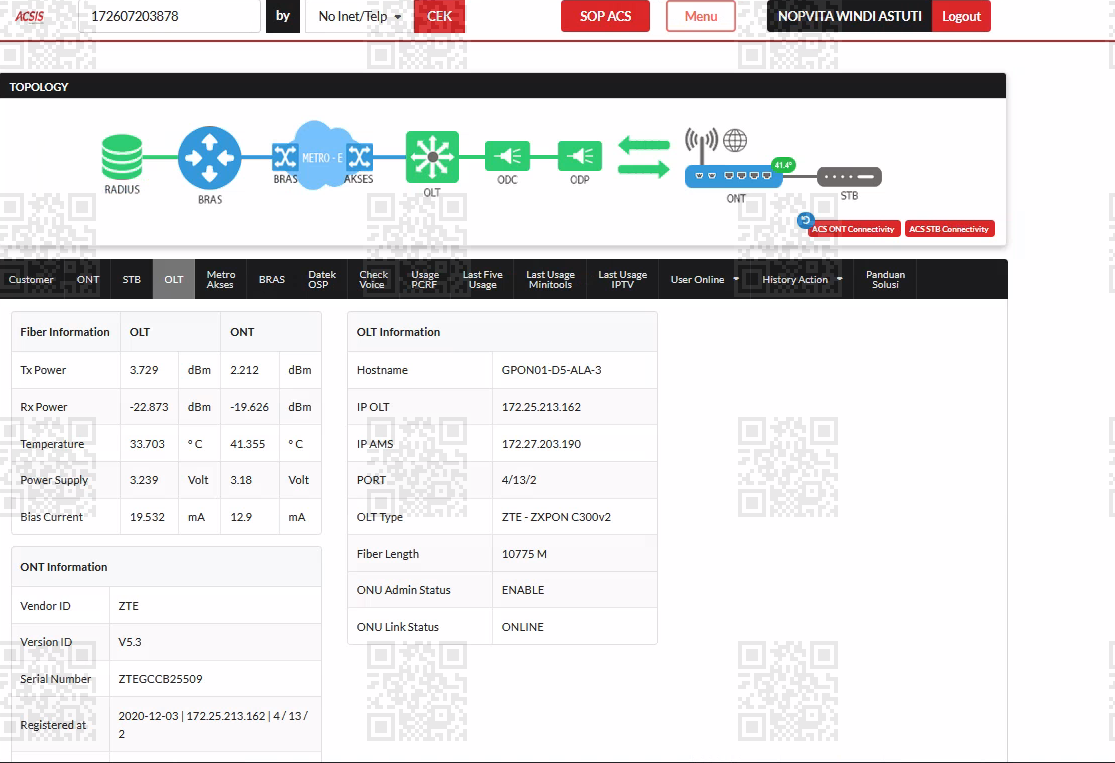Click the ONT Rx Power value -19.626
The width and height of the screenshot is (1115, 763).
[x=250, y=407]
